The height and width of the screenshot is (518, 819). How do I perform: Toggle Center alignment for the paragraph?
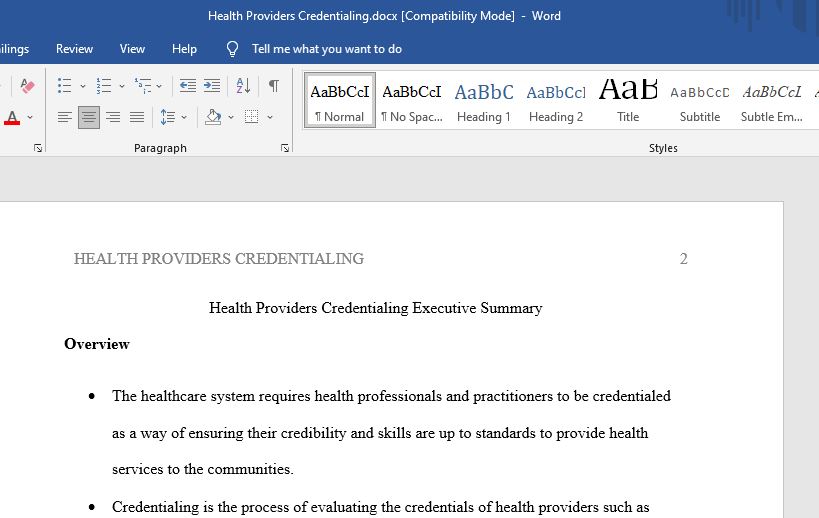89,117
